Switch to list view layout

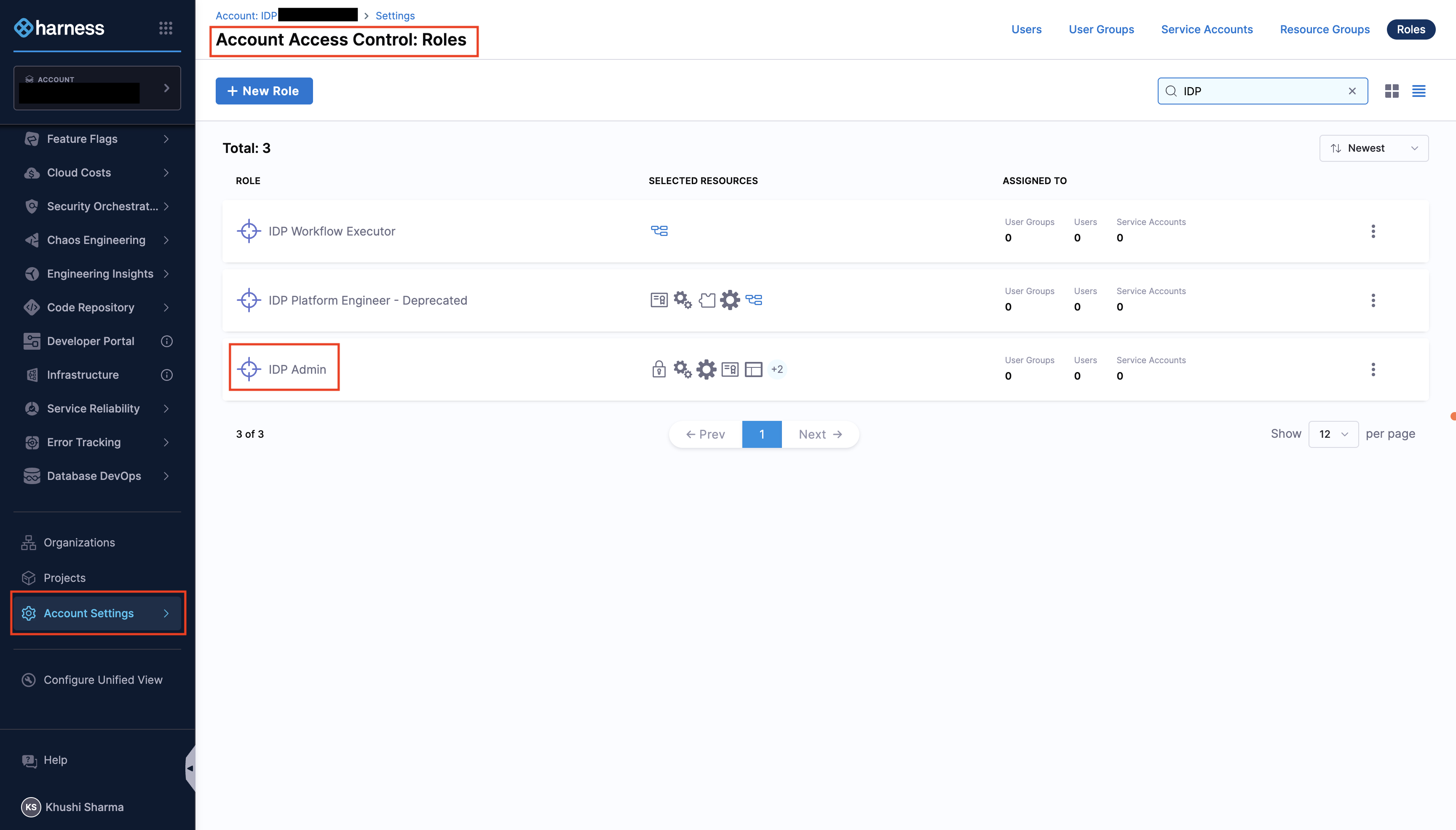1419,91
